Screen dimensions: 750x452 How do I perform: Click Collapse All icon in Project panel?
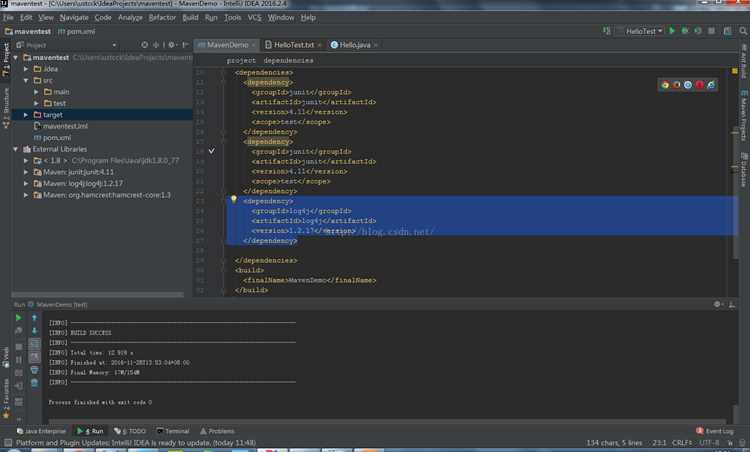(x=156, y=44)
